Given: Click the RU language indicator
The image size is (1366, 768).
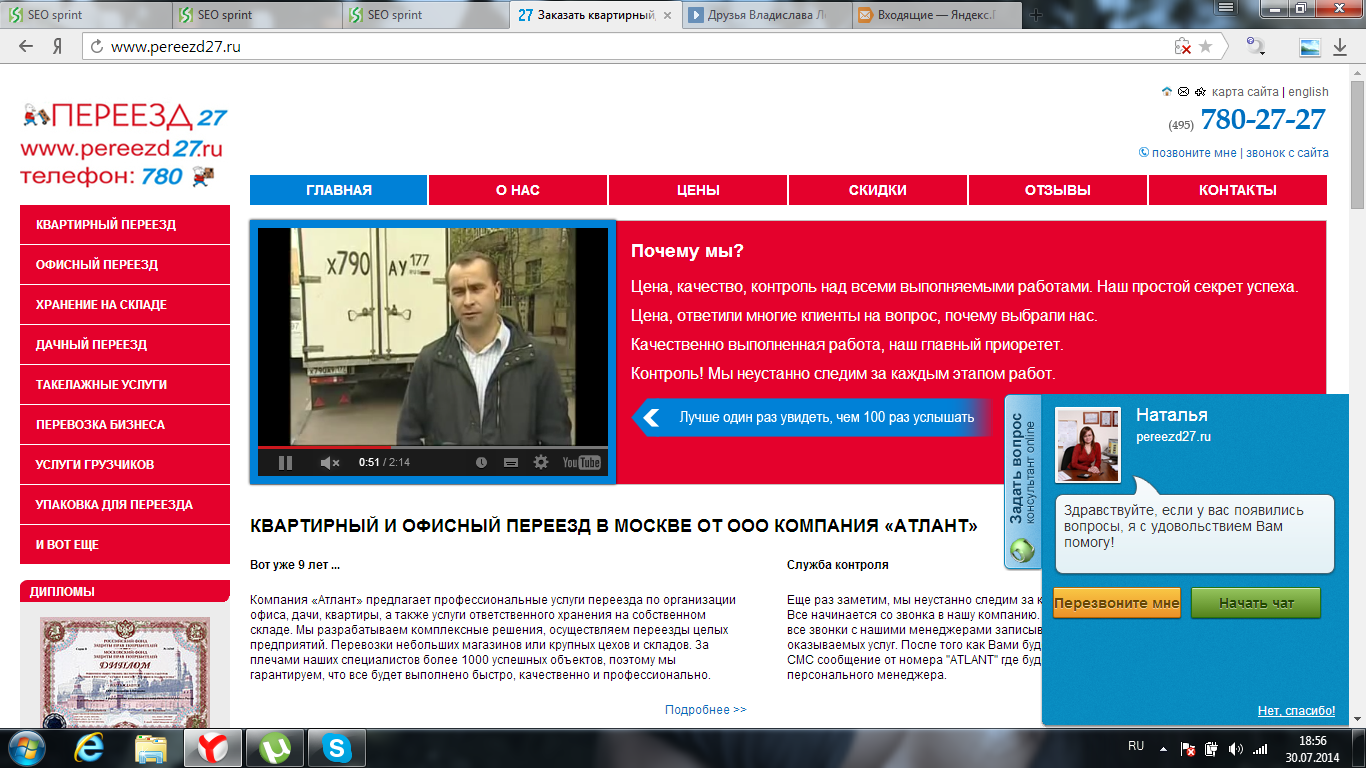Looking at the screenshot, I should (x=1136, y=747).
